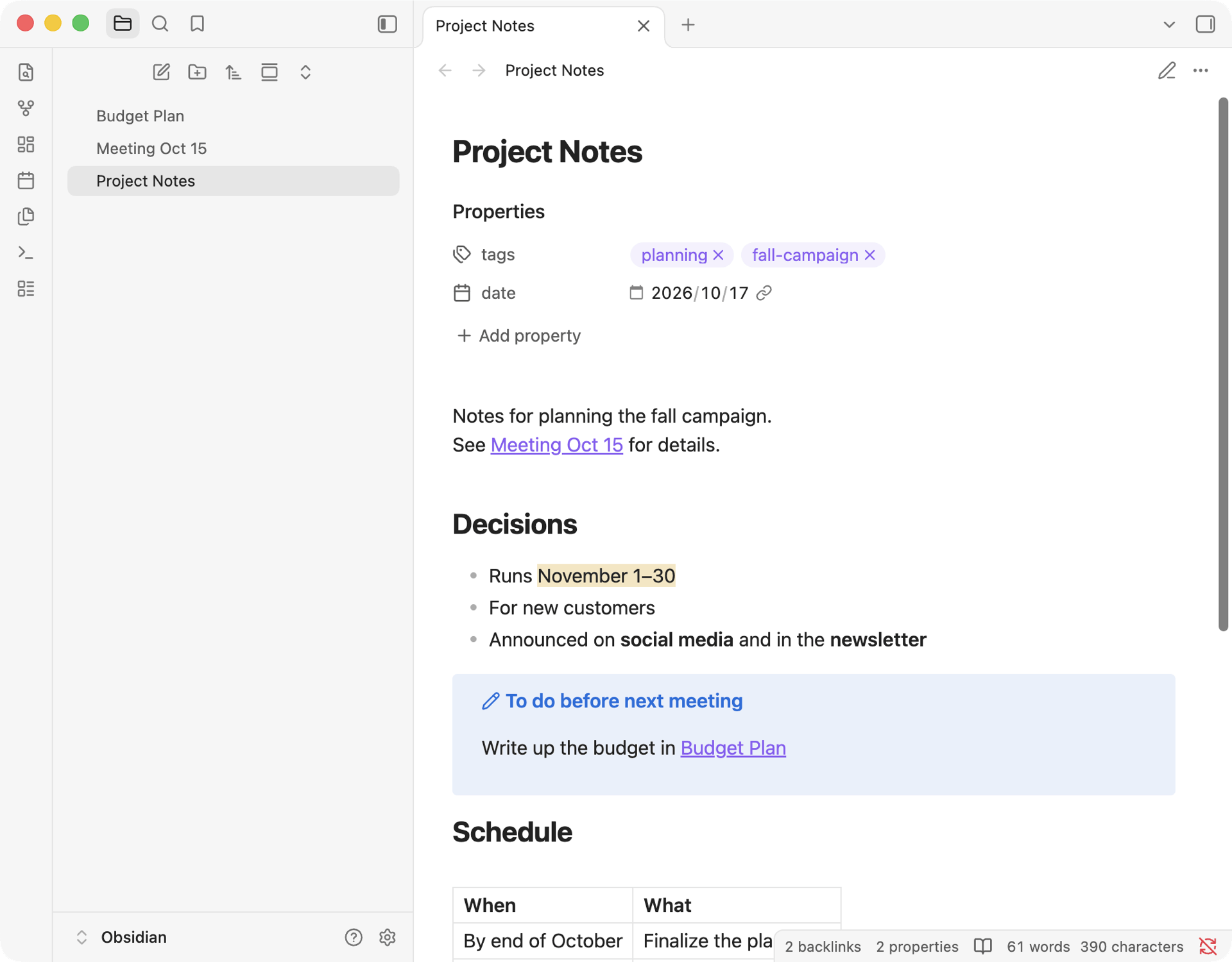The width and height of the screenshot is (1232, 962).
Task: Create new canvas ribbon icon
Action: click(26, 144)
